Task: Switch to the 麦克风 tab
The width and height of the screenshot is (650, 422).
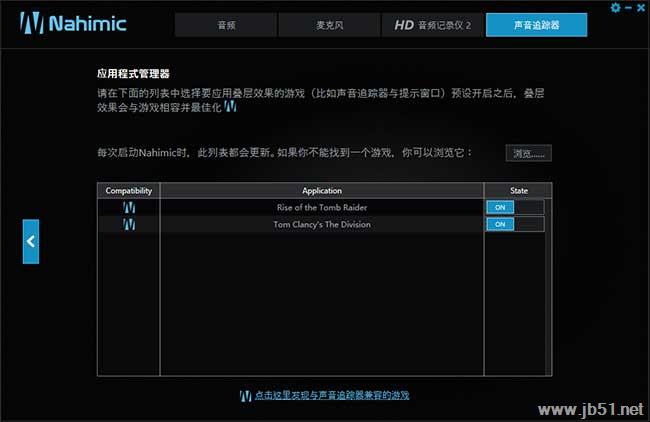Action: coord(329,25)
